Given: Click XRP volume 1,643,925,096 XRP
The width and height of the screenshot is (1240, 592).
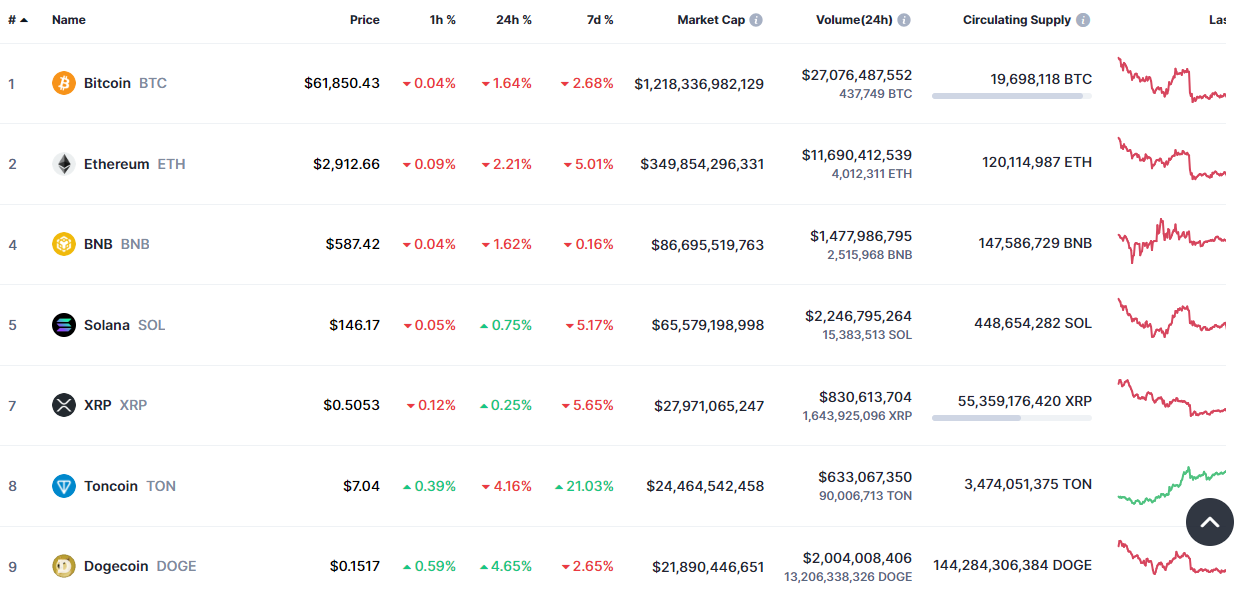Looking at the screenshot, I should [x=857, y=415].
